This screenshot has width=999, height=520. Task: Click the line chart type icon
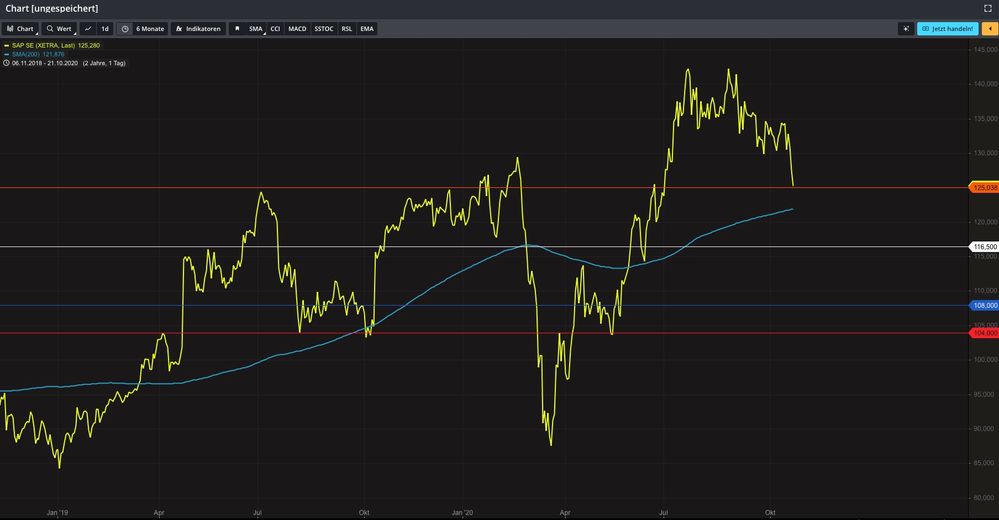pos(88,29)
